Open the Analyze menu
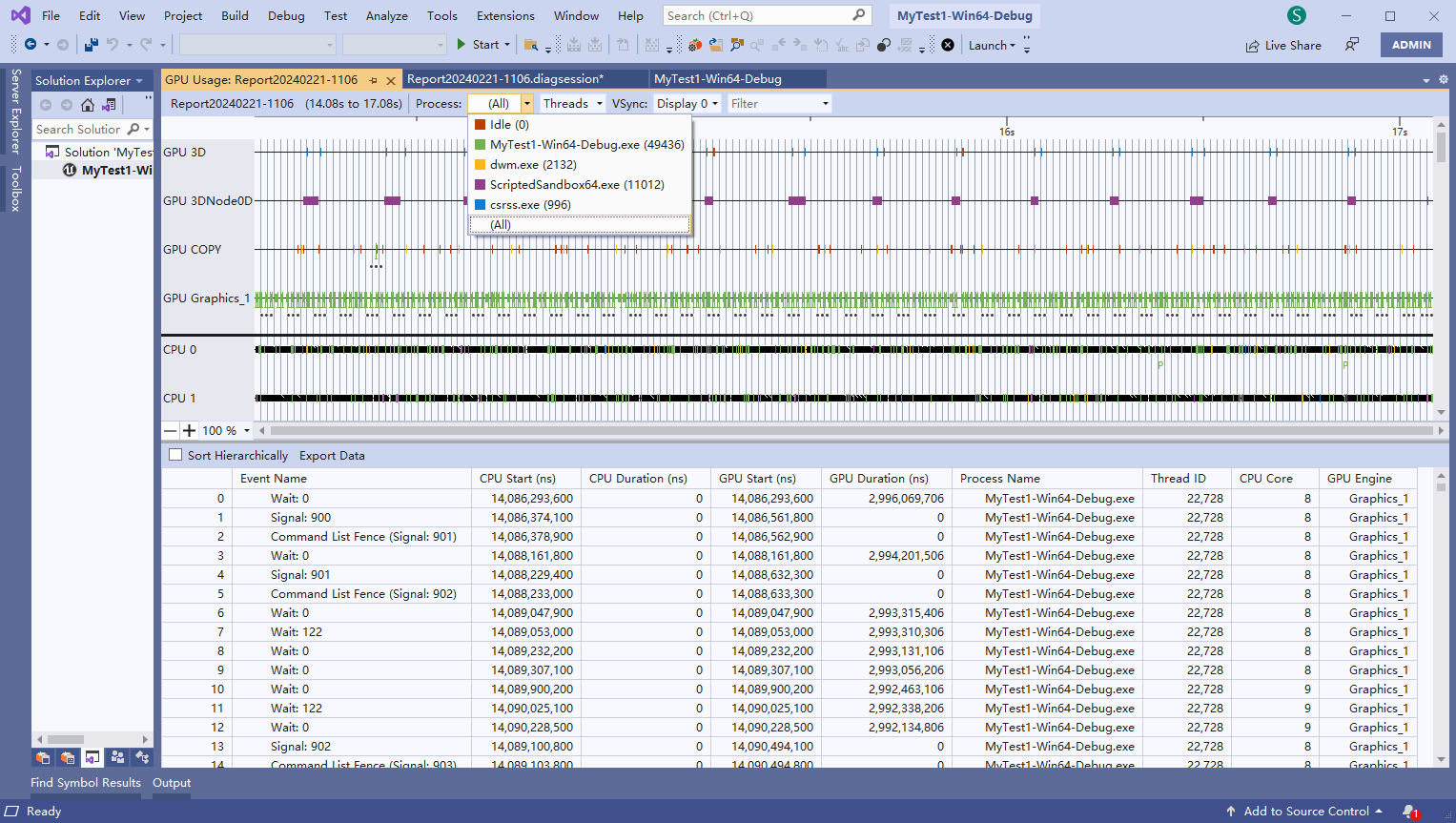Screen dimensions: 1456x823 (x=386, y=15)
